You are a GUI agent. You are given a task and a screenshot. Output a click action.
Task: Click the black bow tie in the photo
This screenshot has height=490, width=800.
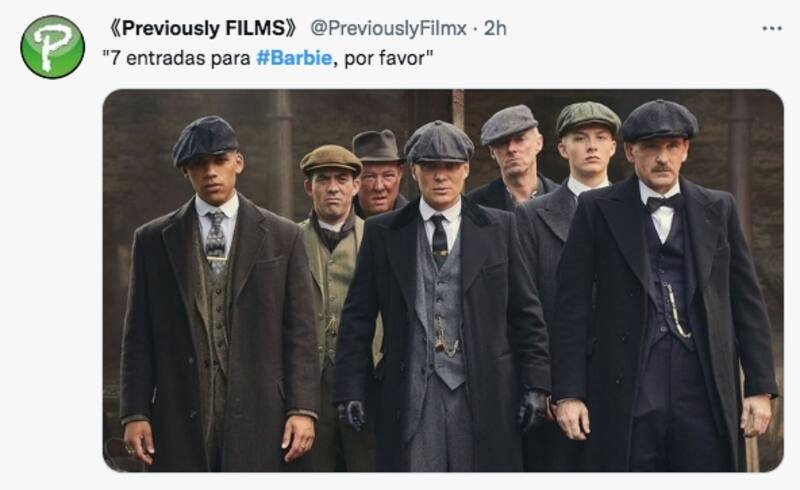tap(664, 202)
